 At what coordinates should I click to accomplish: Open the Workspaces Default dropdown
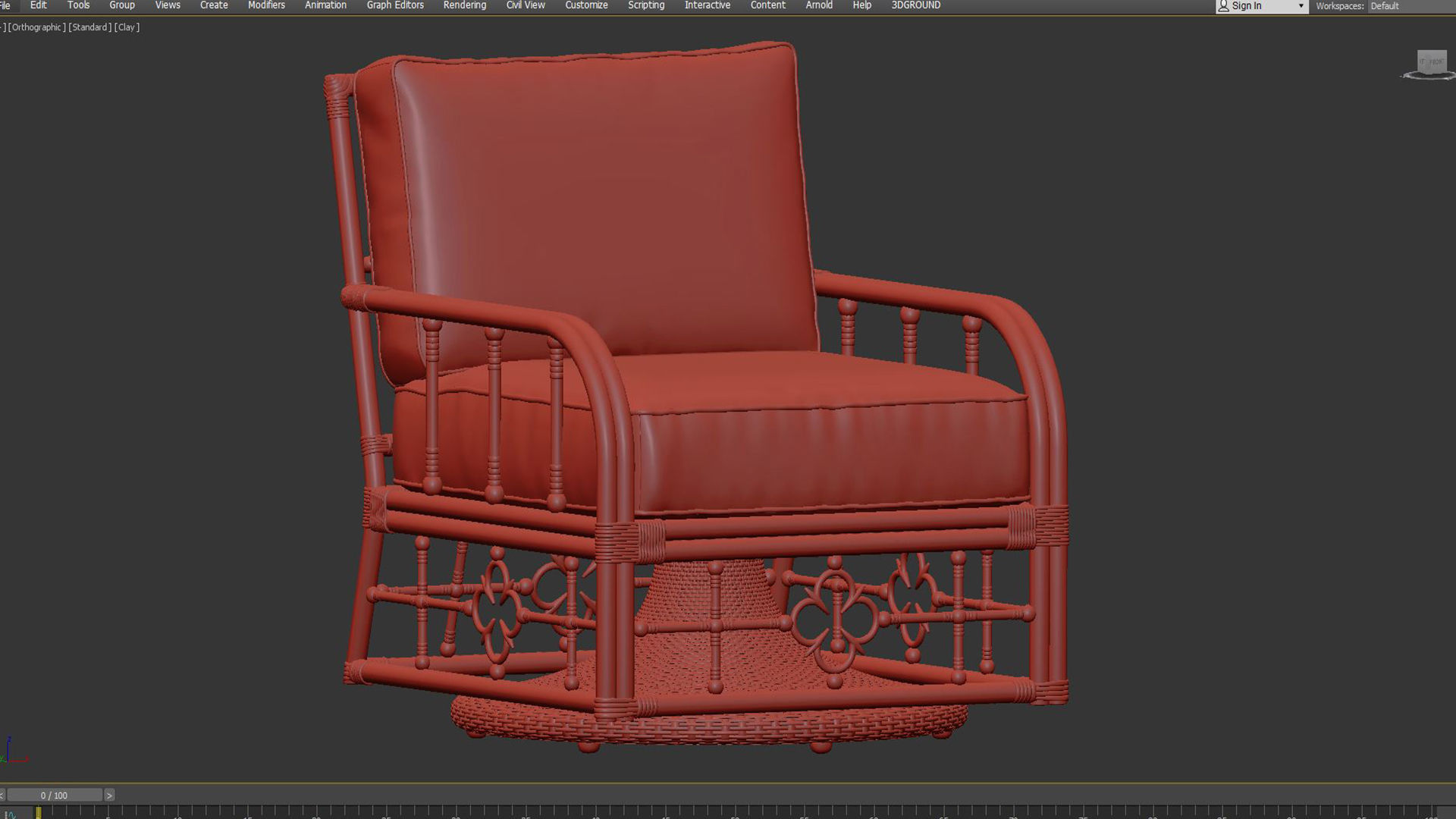(1410, 6)
